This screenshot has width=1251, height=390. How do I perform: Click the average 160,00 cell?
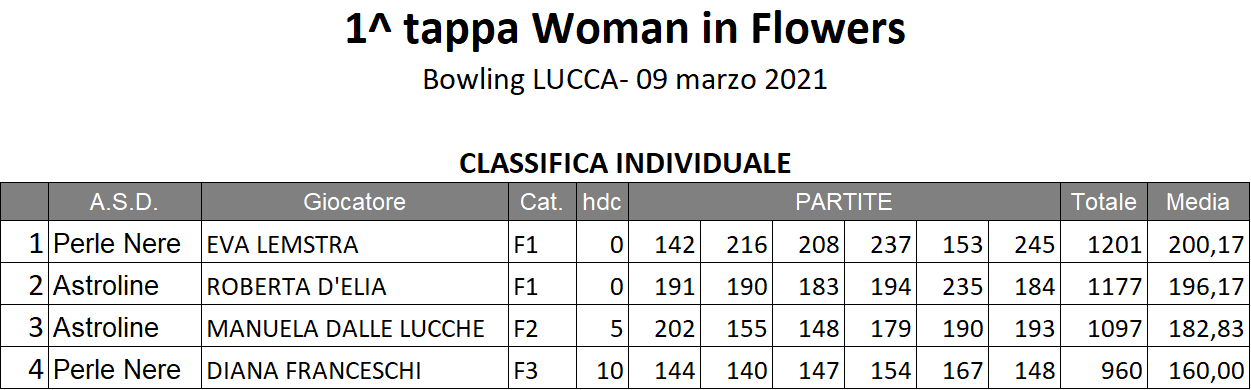tap(1198, 370)
